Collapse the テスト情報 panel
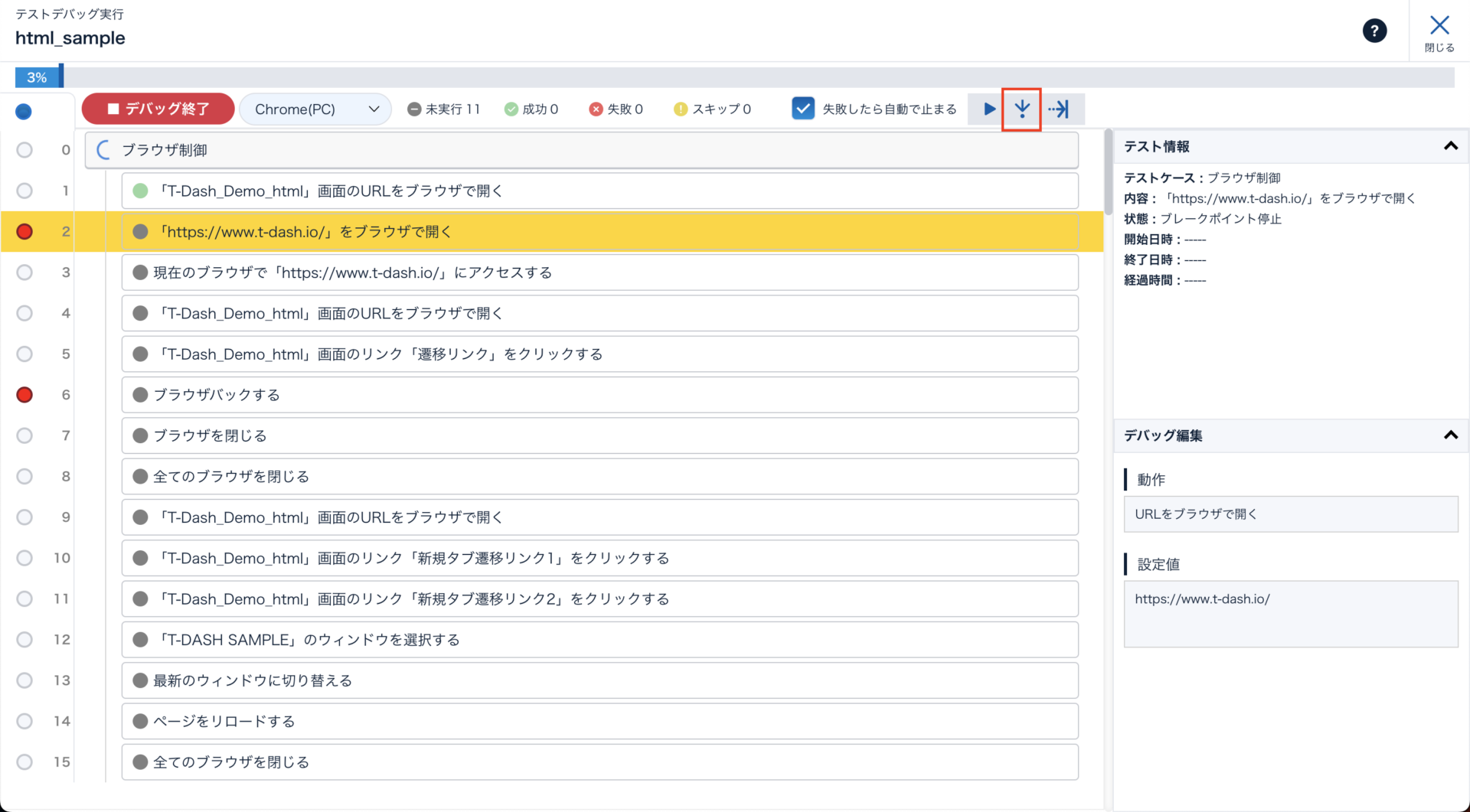1470x812 pixels. pos(1450,146)
